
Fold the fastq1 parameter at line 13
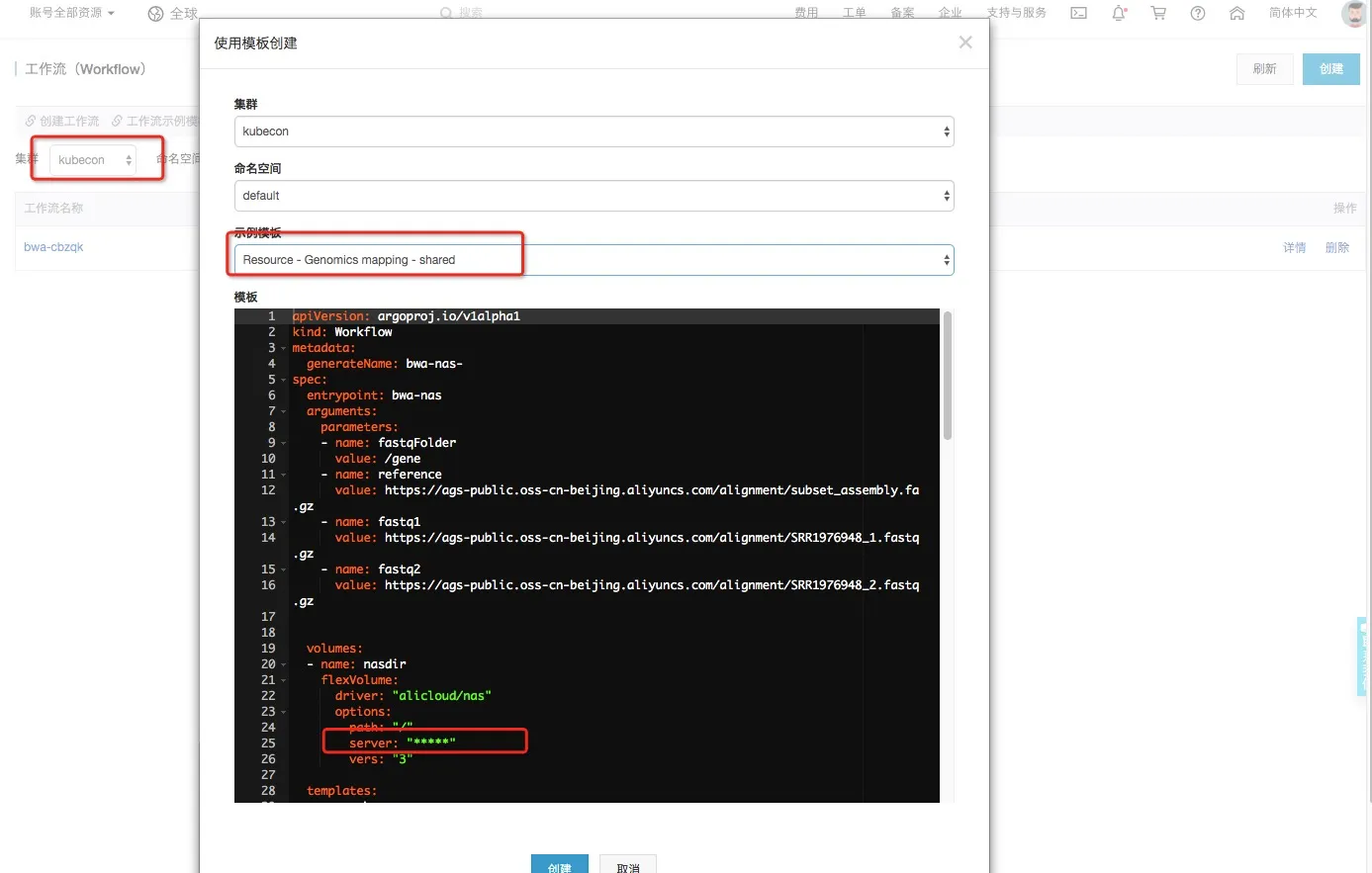point(283,522)
